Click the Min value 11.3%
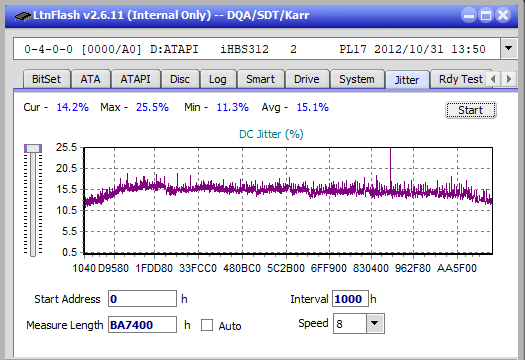 pos(233,107)
